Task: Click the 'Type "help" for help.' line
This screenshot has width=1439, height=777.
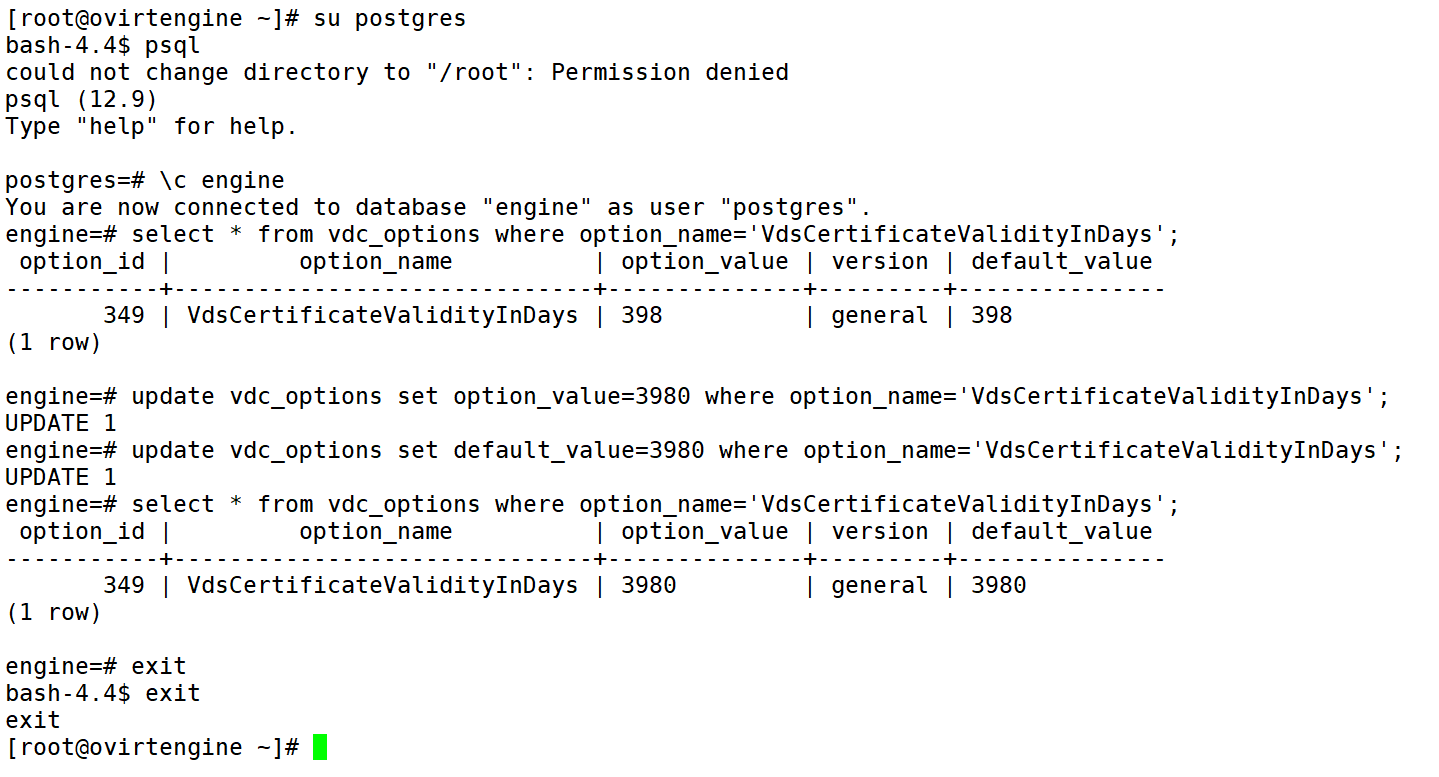Action: [x=151, y=126]
